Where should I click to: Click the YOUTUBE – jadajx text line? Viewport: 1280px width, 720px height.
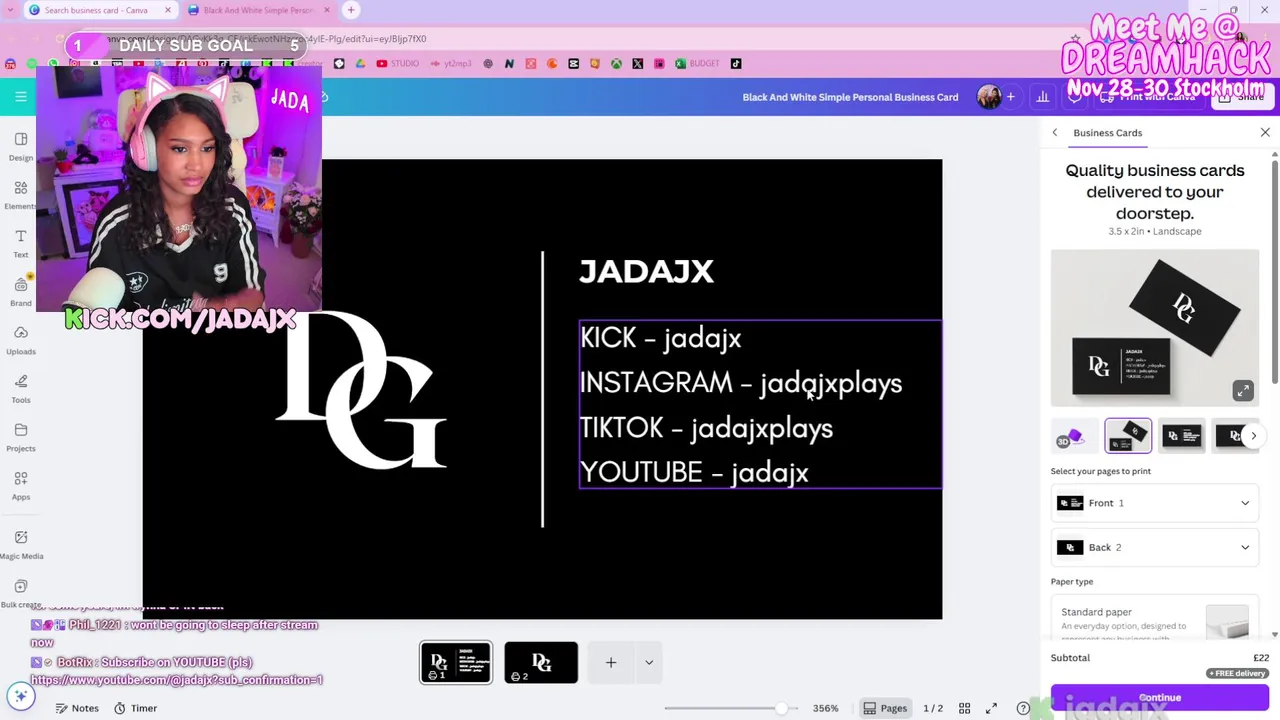(x=694, y=472)
